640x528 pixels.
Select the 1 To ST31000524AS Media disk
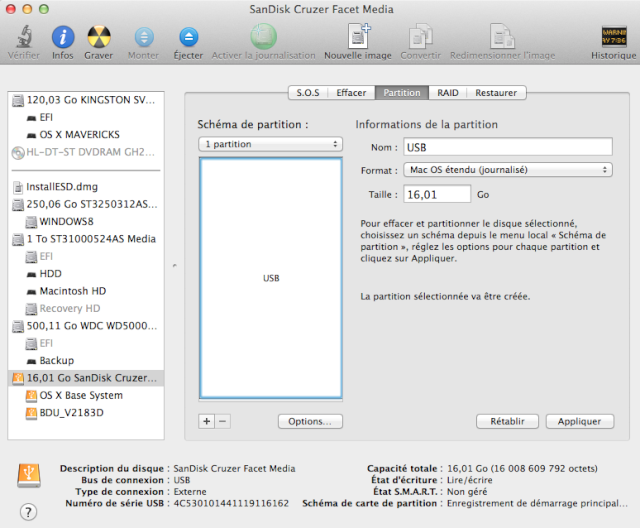click(x=86, y=239)
